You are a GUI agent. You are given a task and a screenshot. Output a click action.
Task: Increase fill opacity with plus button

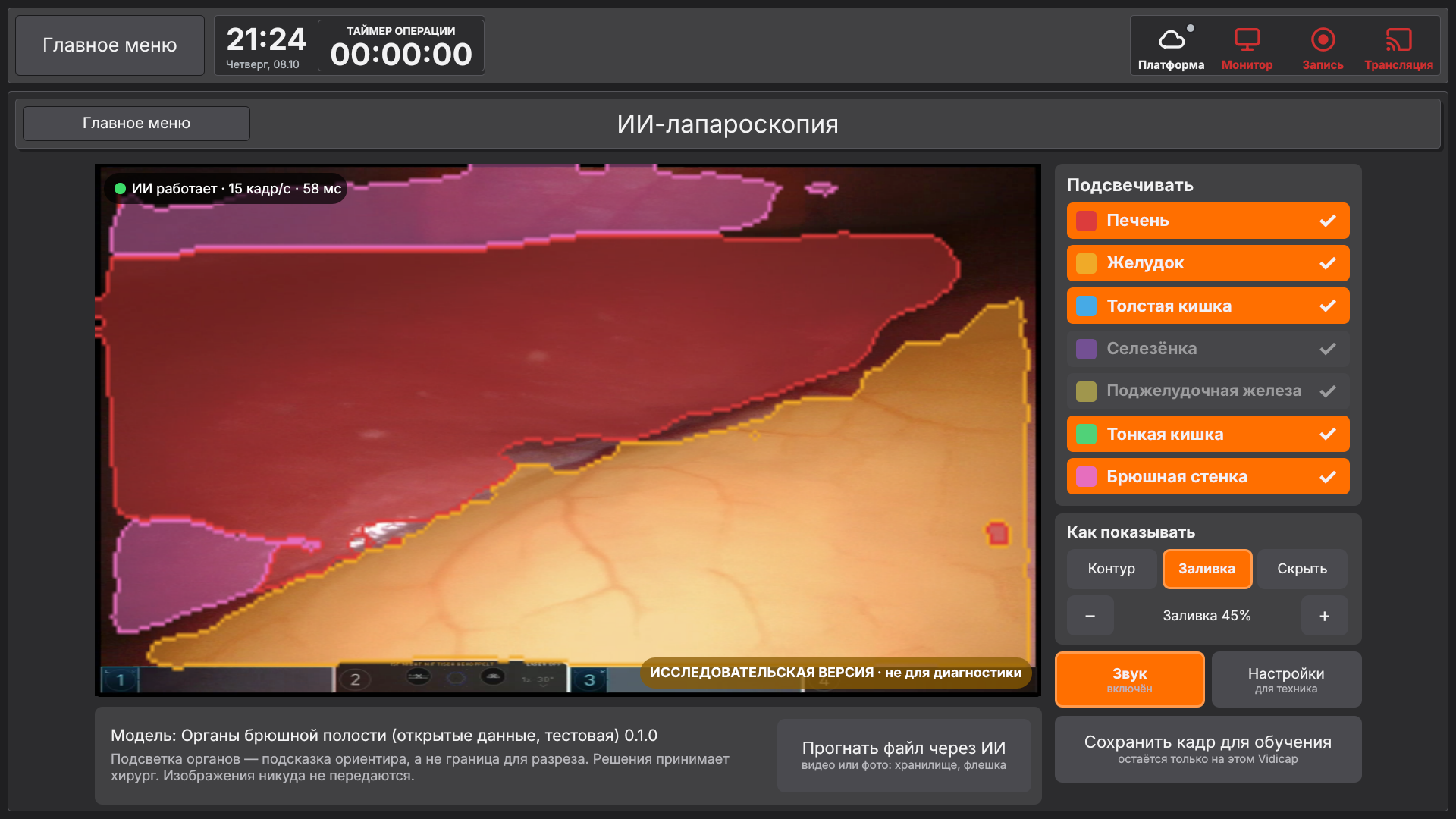[1324, 616]
